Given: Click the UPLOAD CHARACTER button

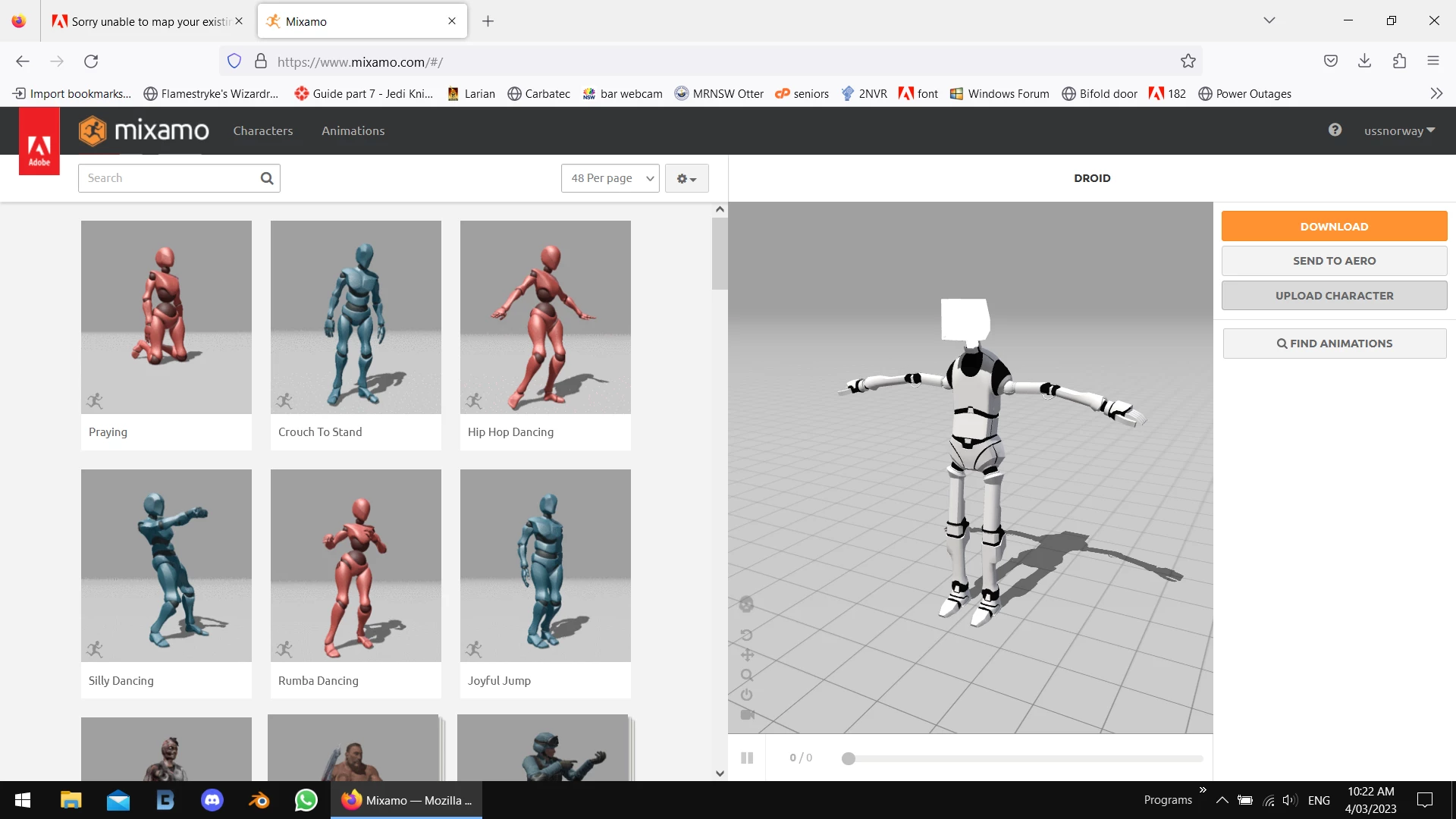Looking at the screenshot, I should pyautogui.click(x=1334, y=296).
